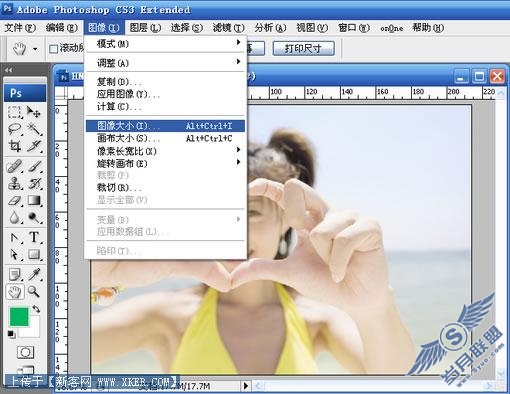Open the 分析 (A) menu

pyautogui.click(x=270, y=28)
